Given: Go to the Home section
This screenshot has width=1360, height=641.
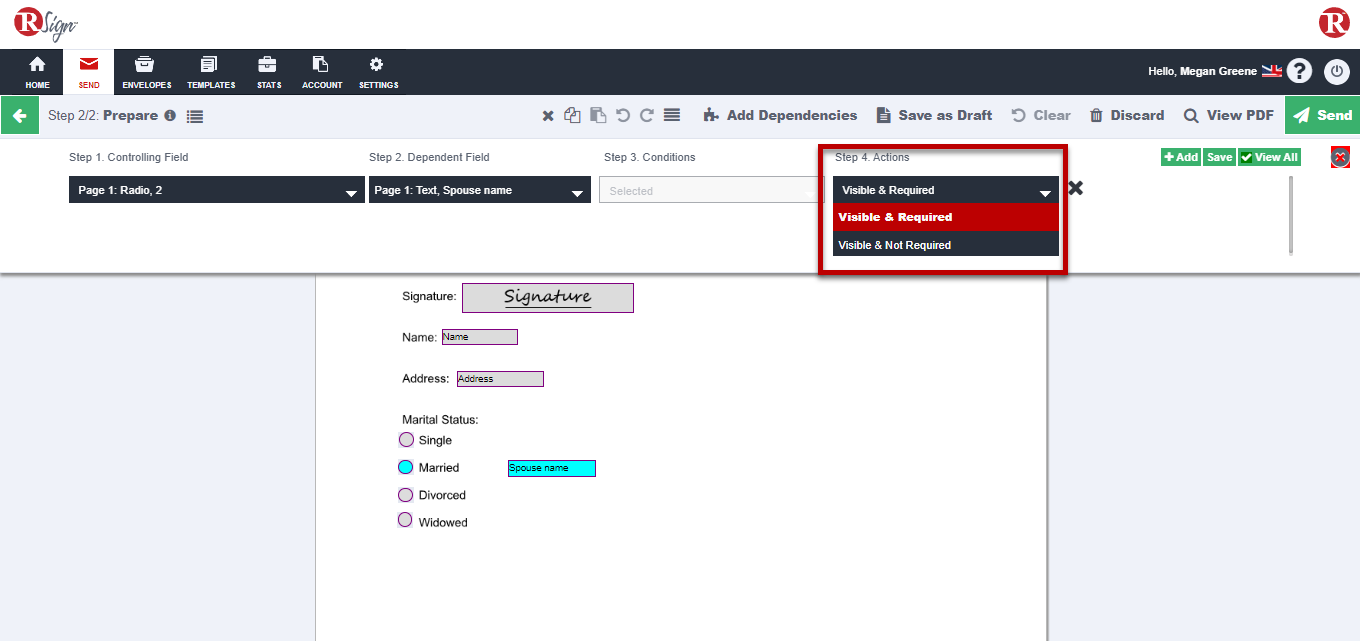Looking at the screenshot, I should point(37,72).
